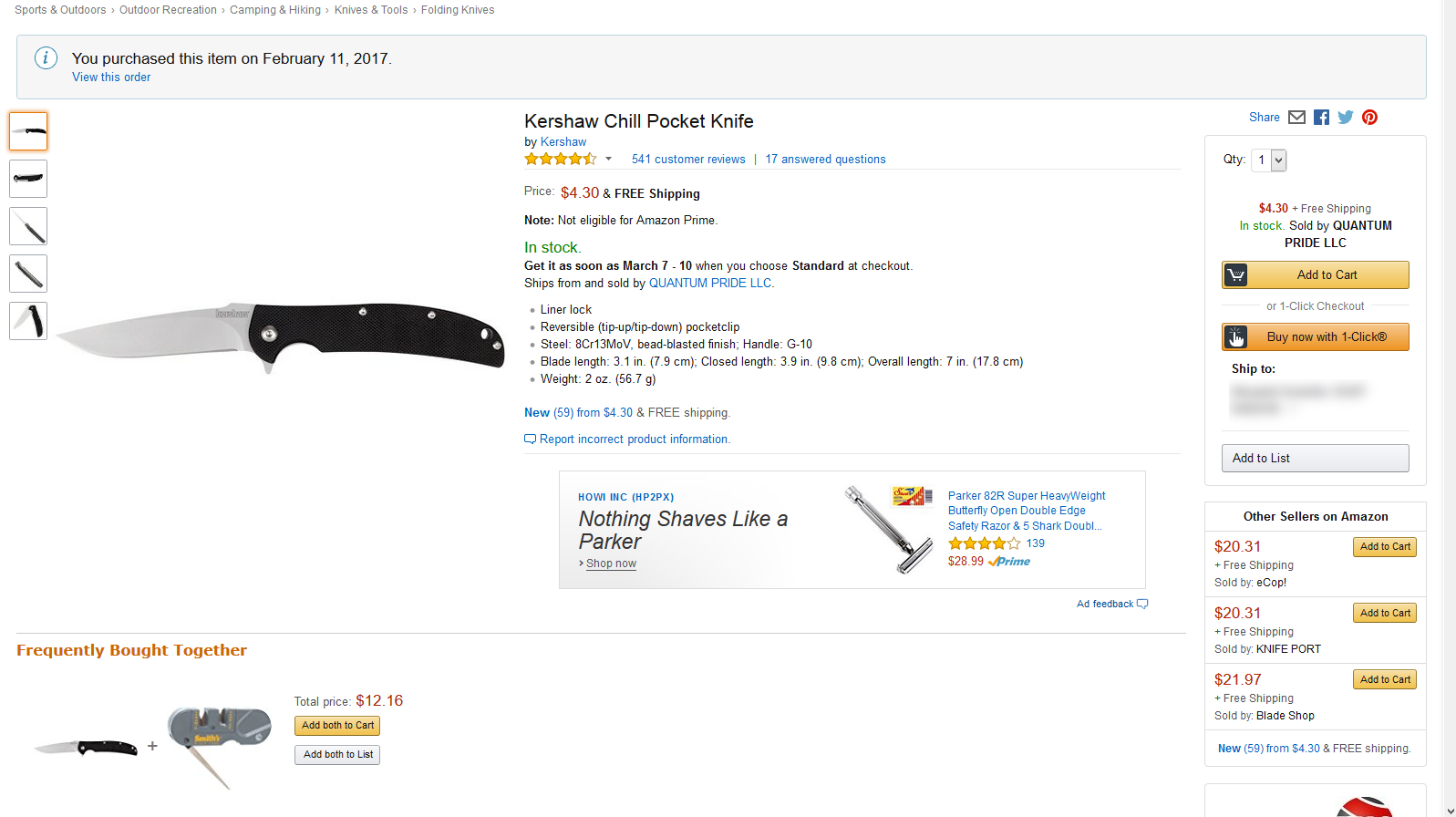The width and height of the screenshot is (1456, 817).
Task: Click the 1-Click purchase hand icon
Action: click(x=1236, y=337)
